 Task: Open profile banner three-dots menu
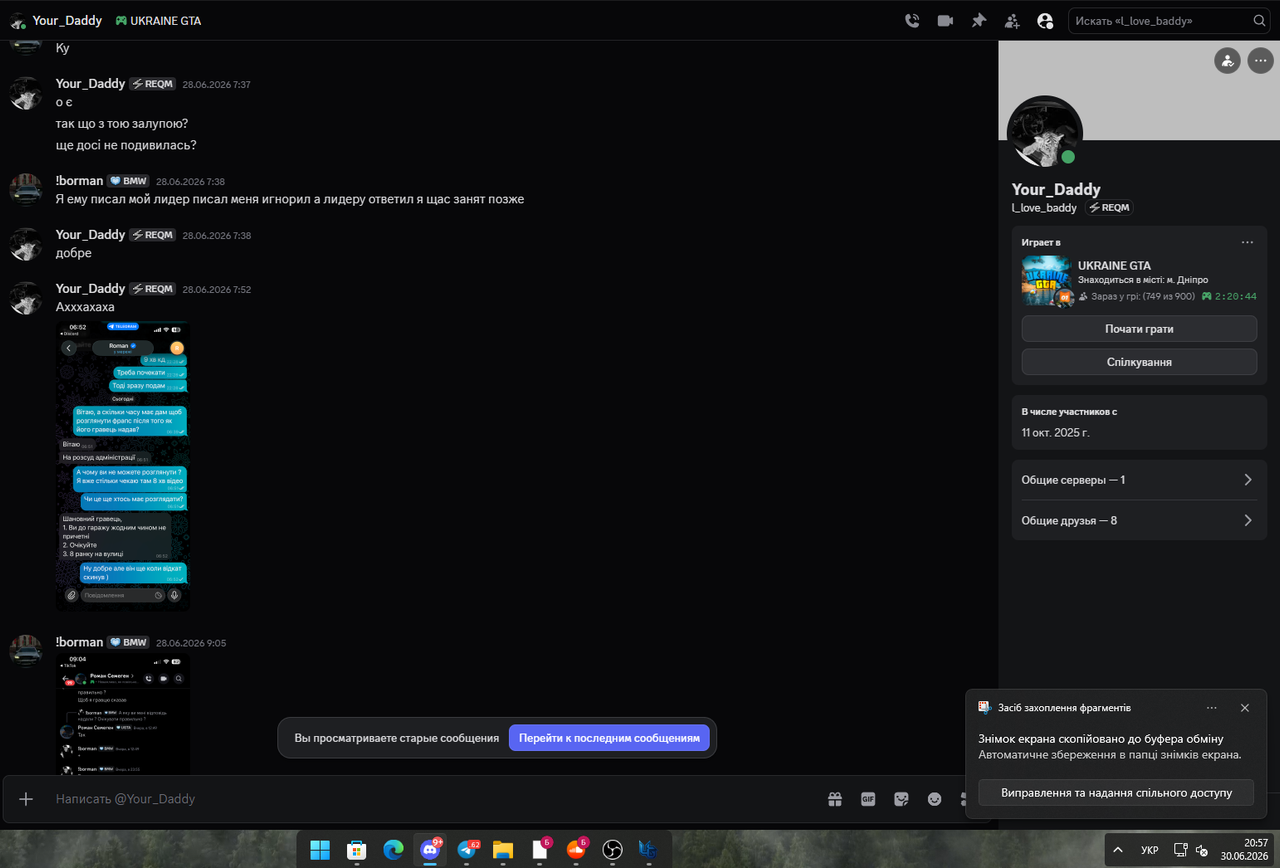1260,61
